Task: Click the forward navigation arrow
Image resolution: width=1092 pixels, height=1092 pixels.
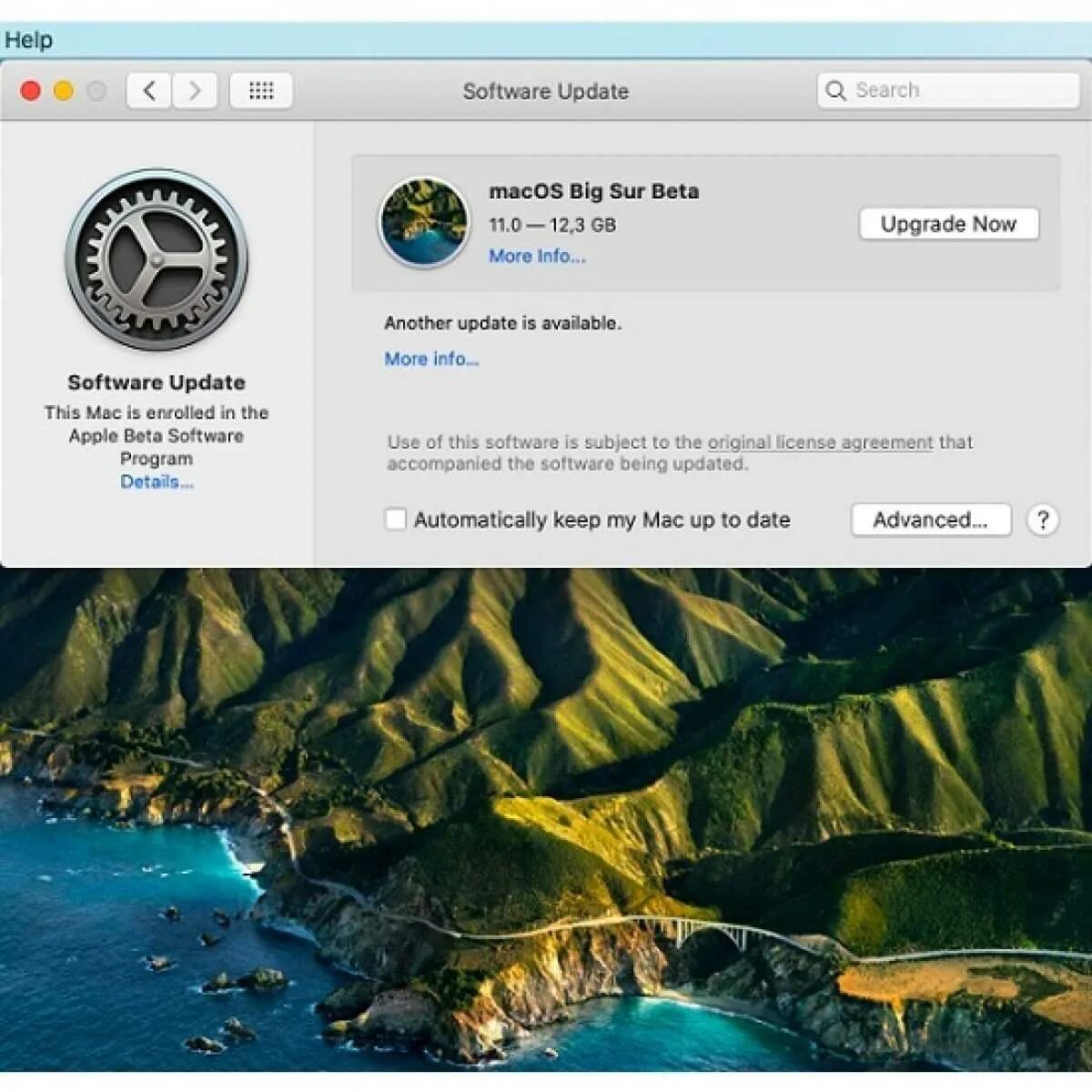Action: [x=195, y=91]
